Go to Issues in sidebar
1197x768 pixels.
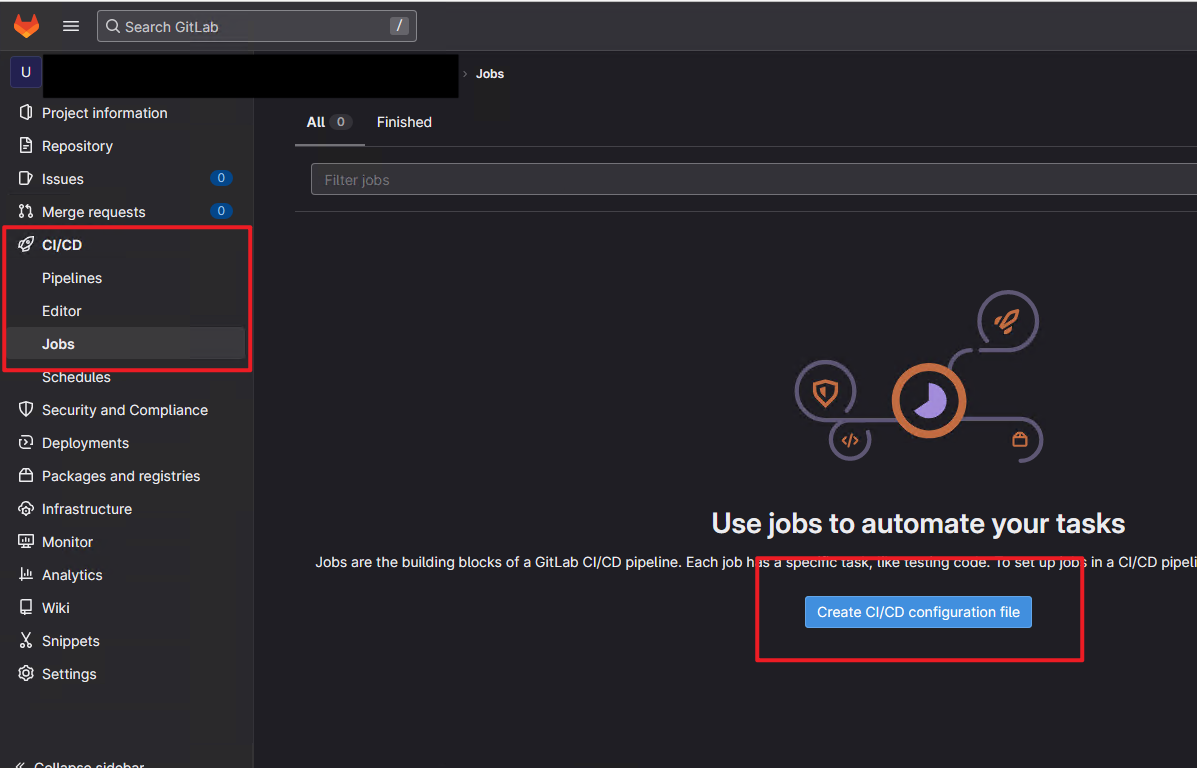point(63,179)
